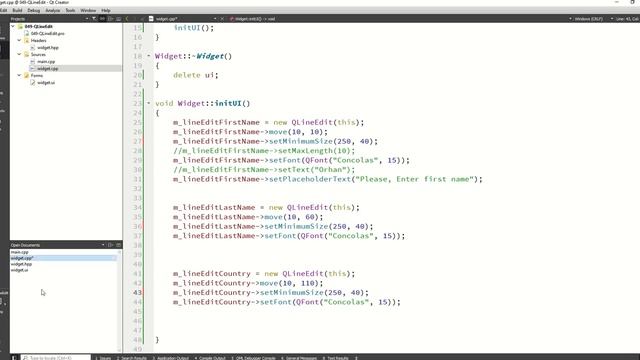Image resolution: width=640 pixels, height=360 pixels.
Task: Open the Window menu
Action: click(x=88, y=10)
